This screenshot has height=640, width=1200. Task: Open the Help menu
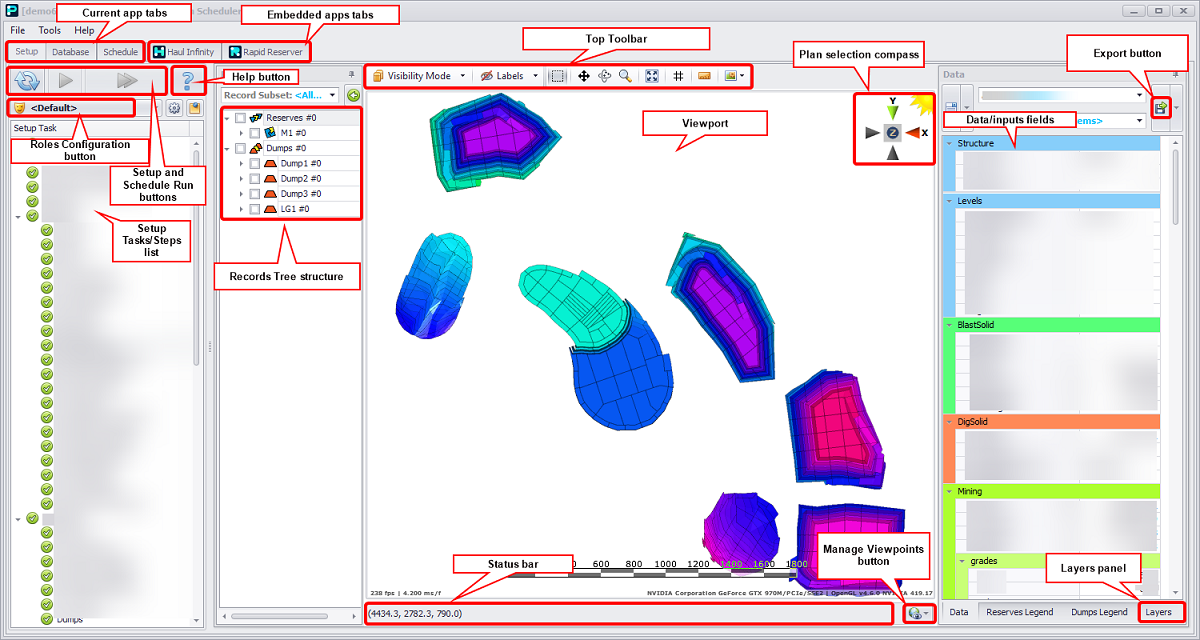[84, 30]
